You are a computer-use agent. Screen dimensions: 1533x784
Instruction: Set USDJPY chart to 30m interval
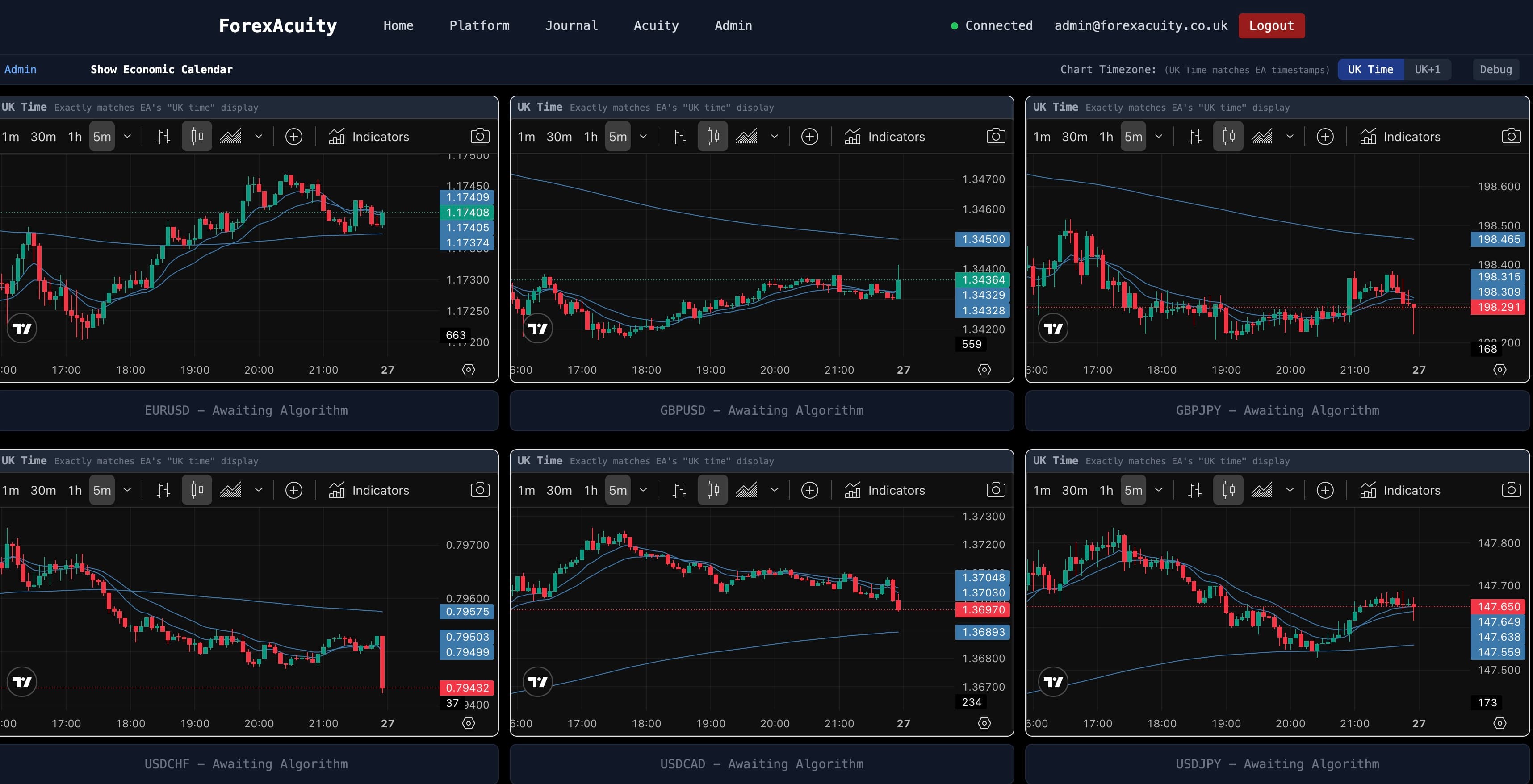coord(1074,490)
